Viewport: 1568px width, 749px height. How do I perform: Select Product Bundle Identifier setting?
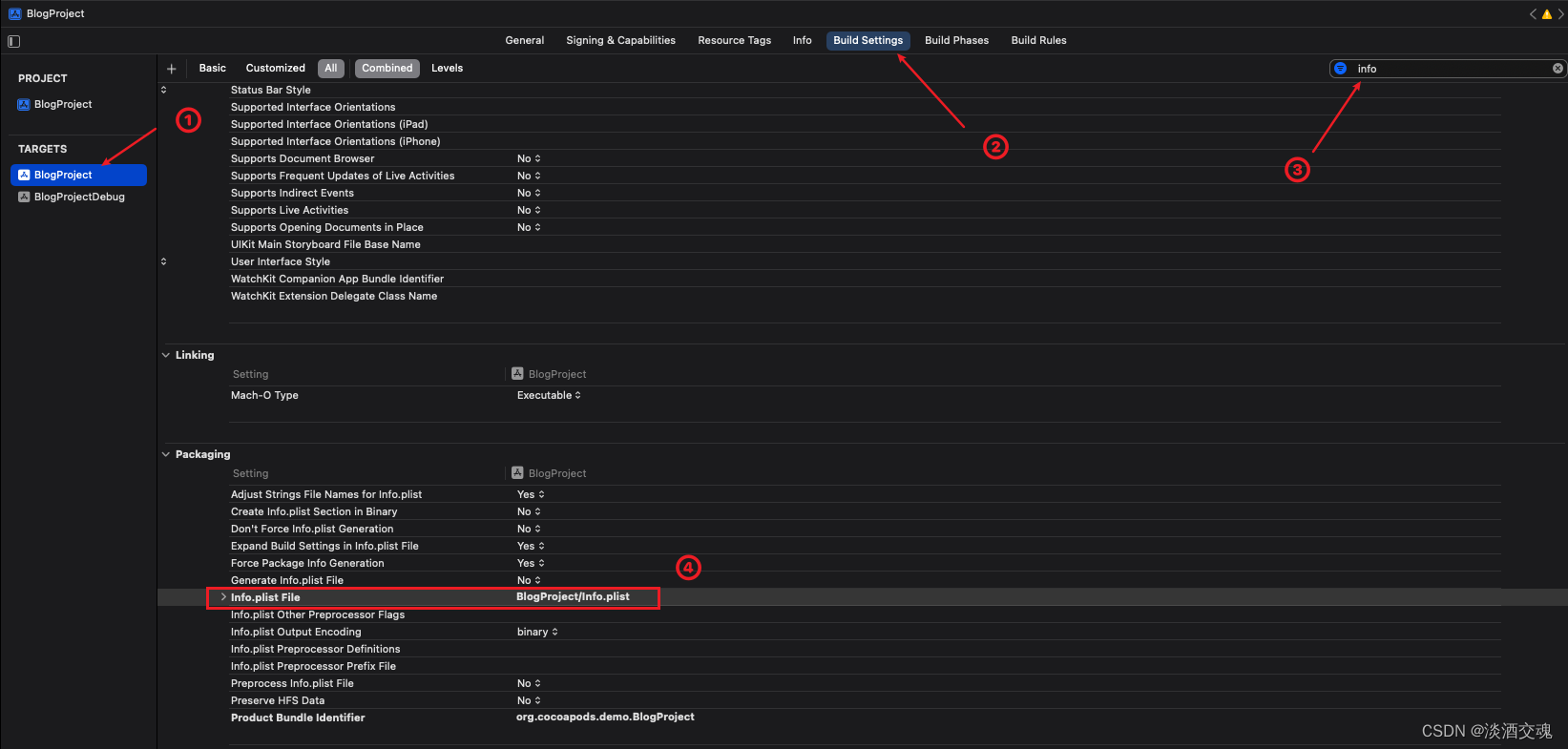(298, 718)
